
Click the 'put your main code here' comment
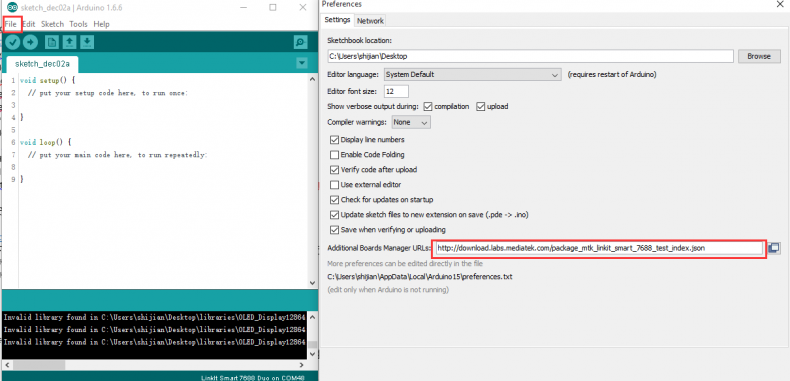click(117, 155)
